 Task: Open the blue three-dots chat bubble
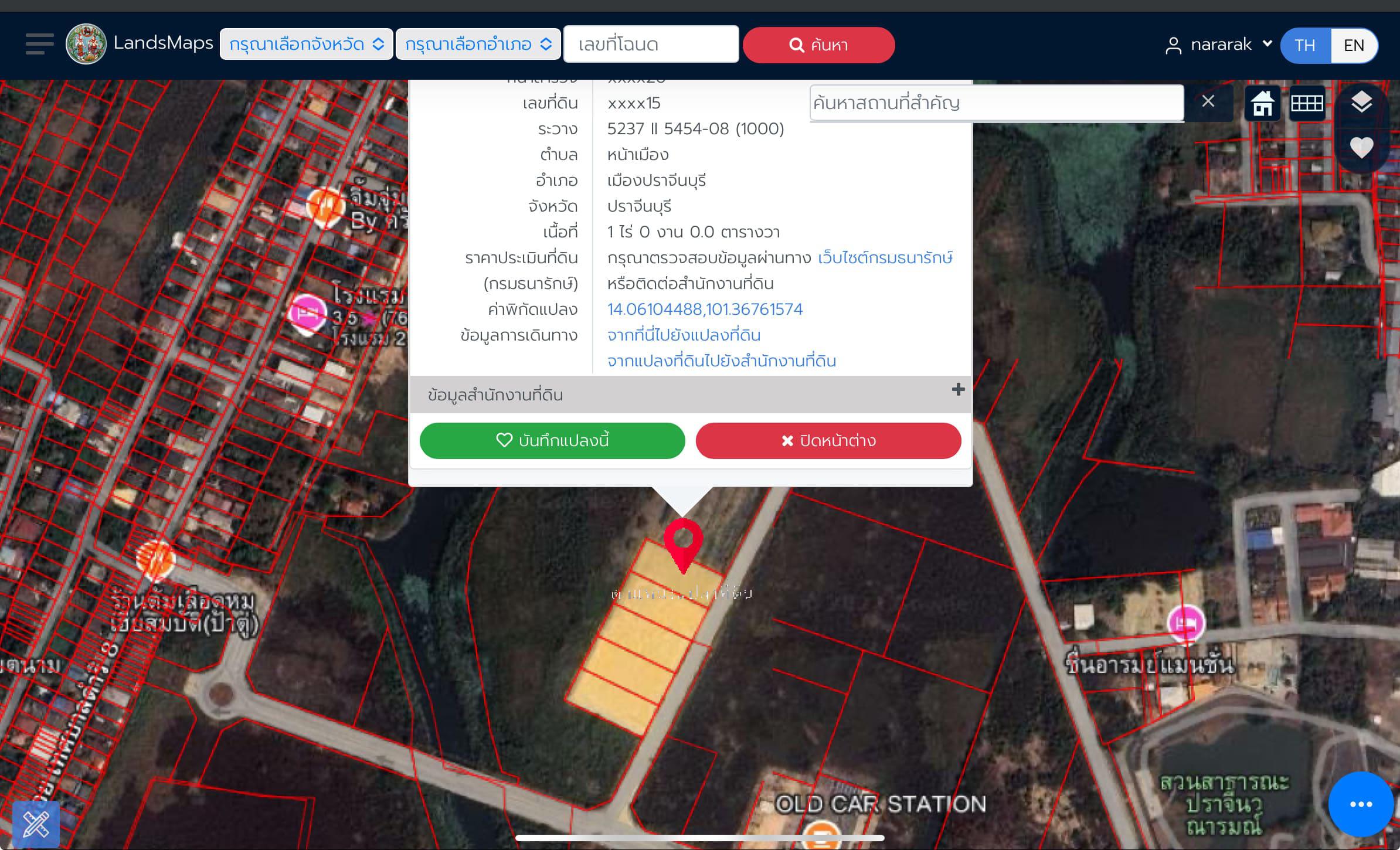[x=1361, y=804]
